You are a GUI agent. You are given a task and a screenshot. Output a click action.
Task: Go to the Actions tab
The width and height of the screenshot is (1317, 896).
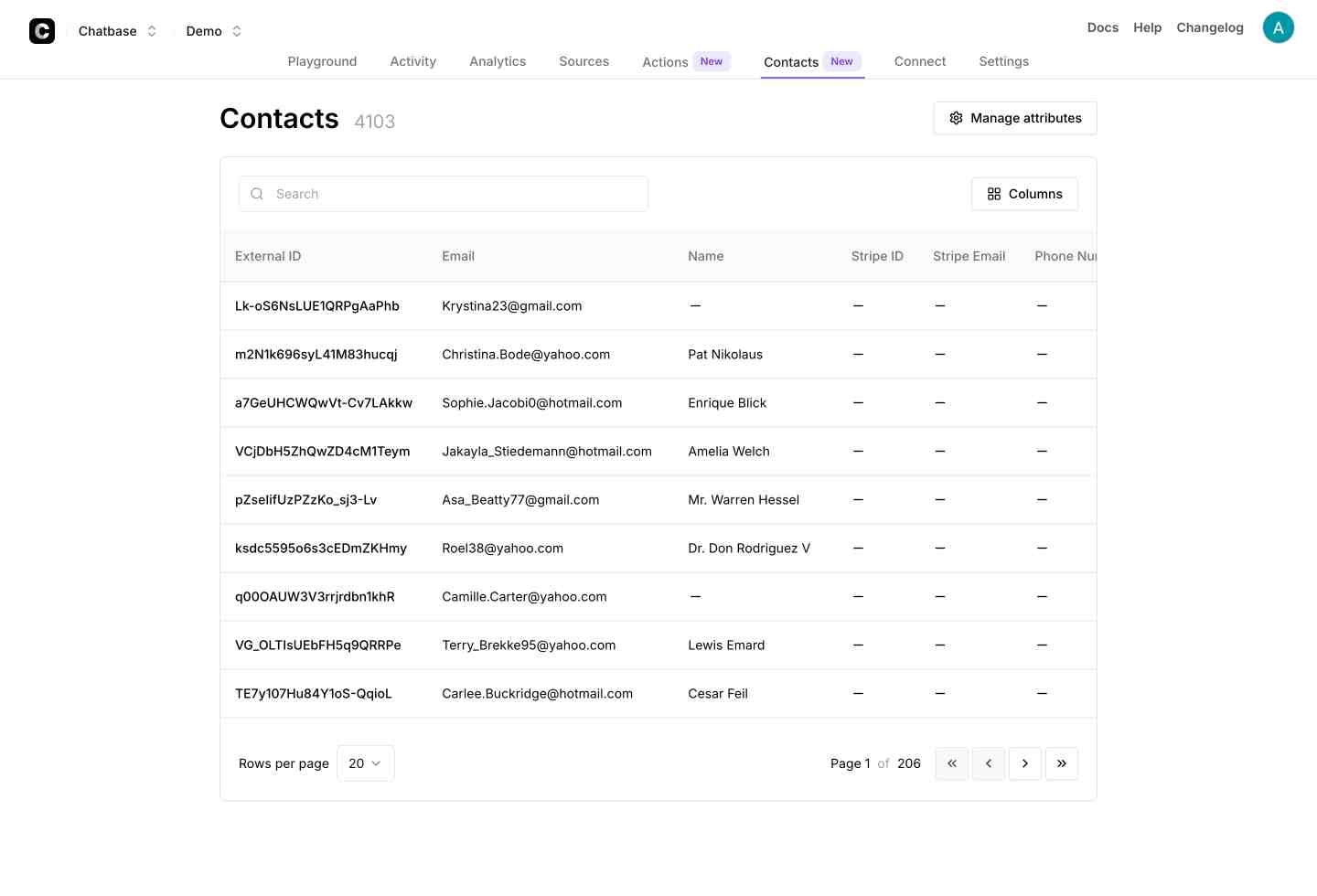(x=686, y=61)
